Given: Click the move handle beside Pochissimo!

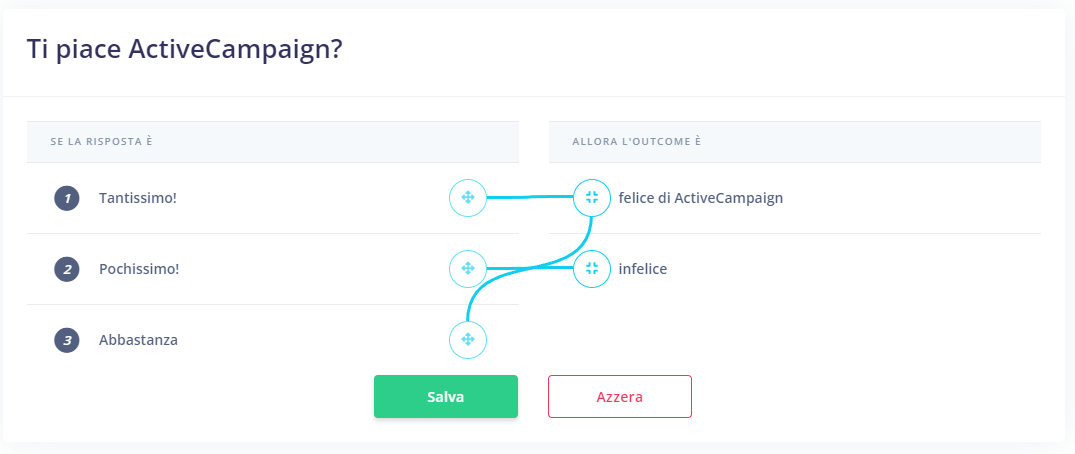Looking at the screenshot, I should pyautogui.click(x=468, y=269).
